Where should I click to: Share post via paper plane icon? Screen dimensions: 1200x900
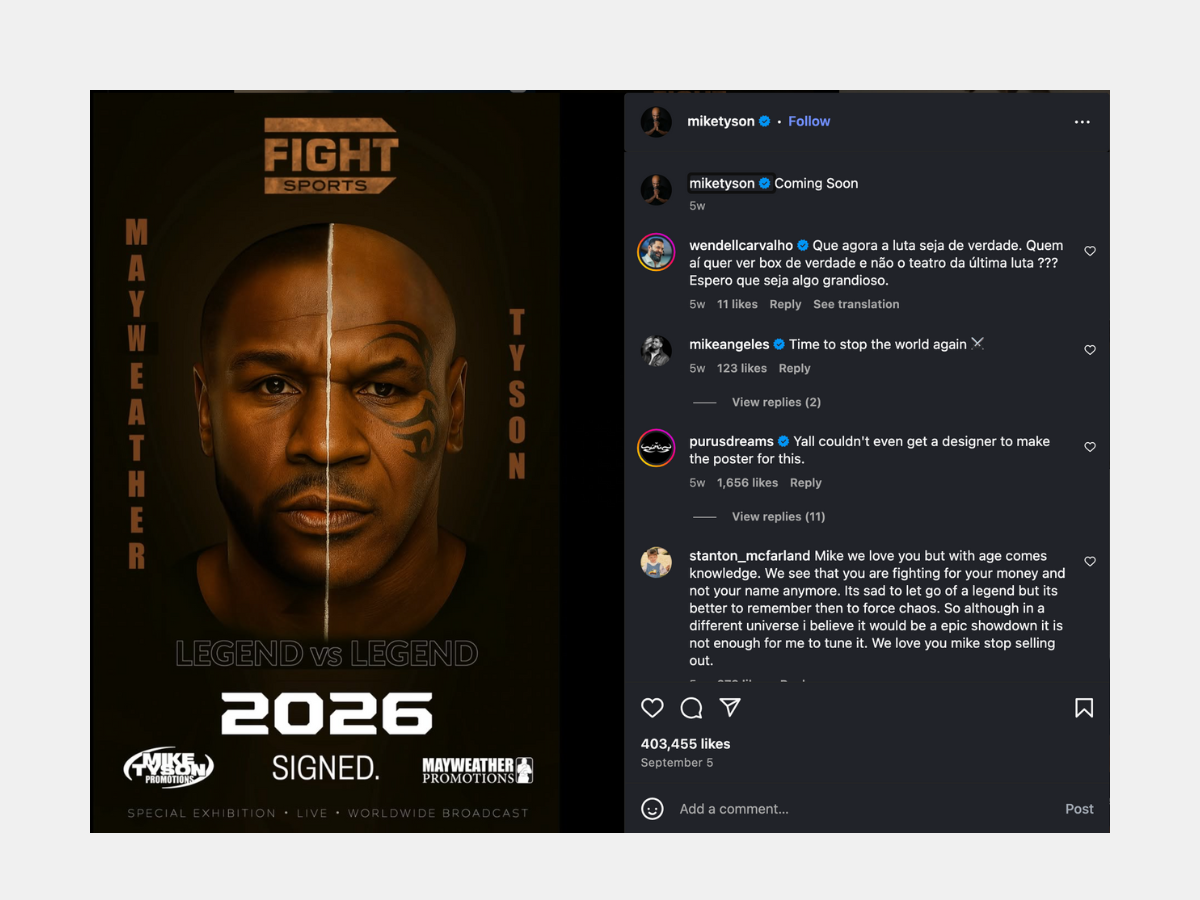731,708
